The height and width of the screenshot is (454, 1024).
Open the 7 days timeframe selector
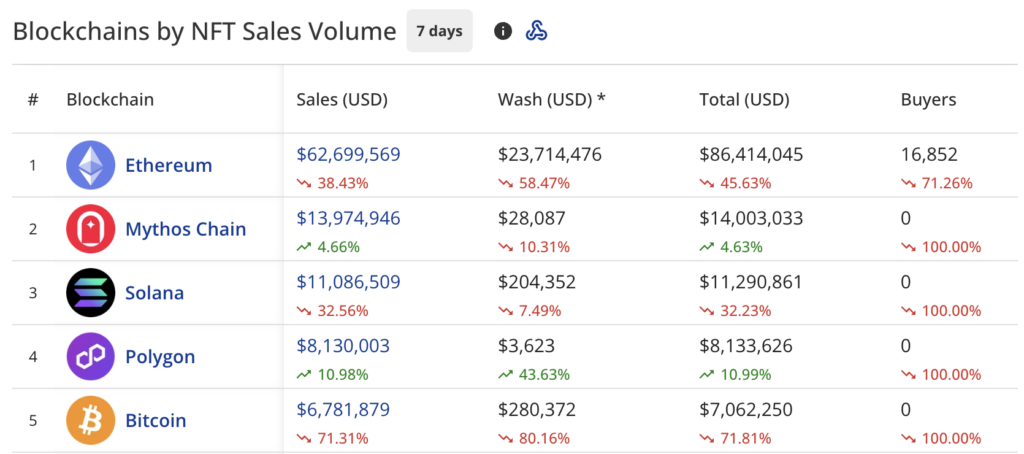click(439, 31)
